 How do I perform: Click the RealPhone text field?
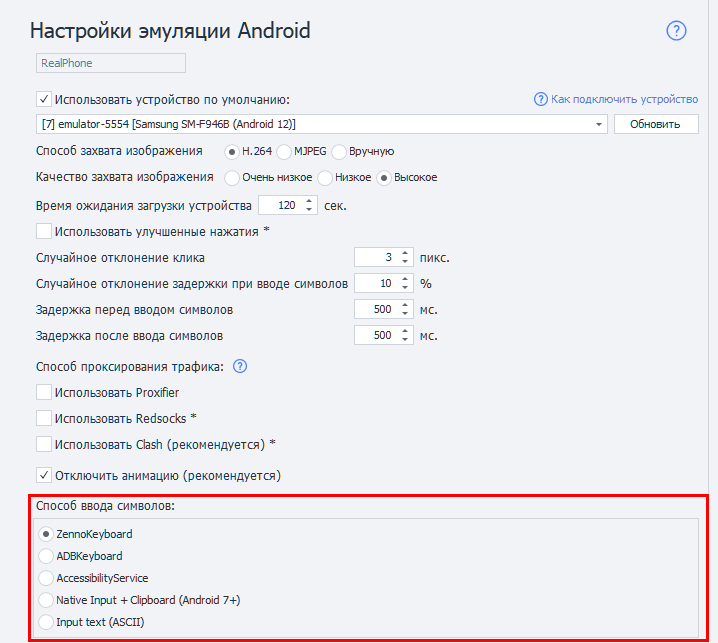click(111, 63)
